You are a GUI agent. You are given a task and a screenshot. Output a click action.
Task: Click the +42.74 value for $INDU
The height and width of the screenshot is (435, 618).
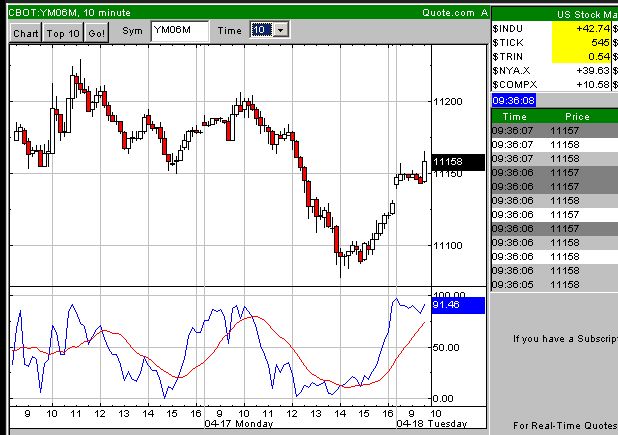click(593, 29)
